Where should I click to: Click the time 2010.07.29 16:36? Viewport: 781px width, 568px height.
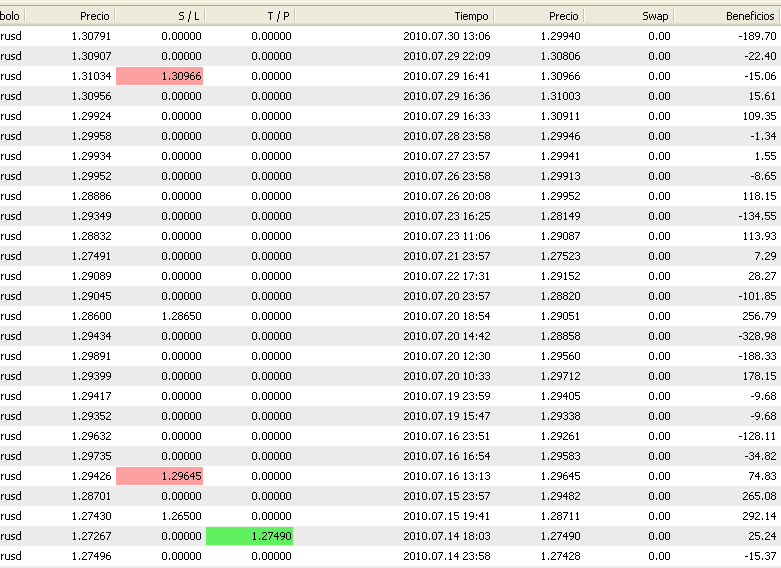[447, 96]
